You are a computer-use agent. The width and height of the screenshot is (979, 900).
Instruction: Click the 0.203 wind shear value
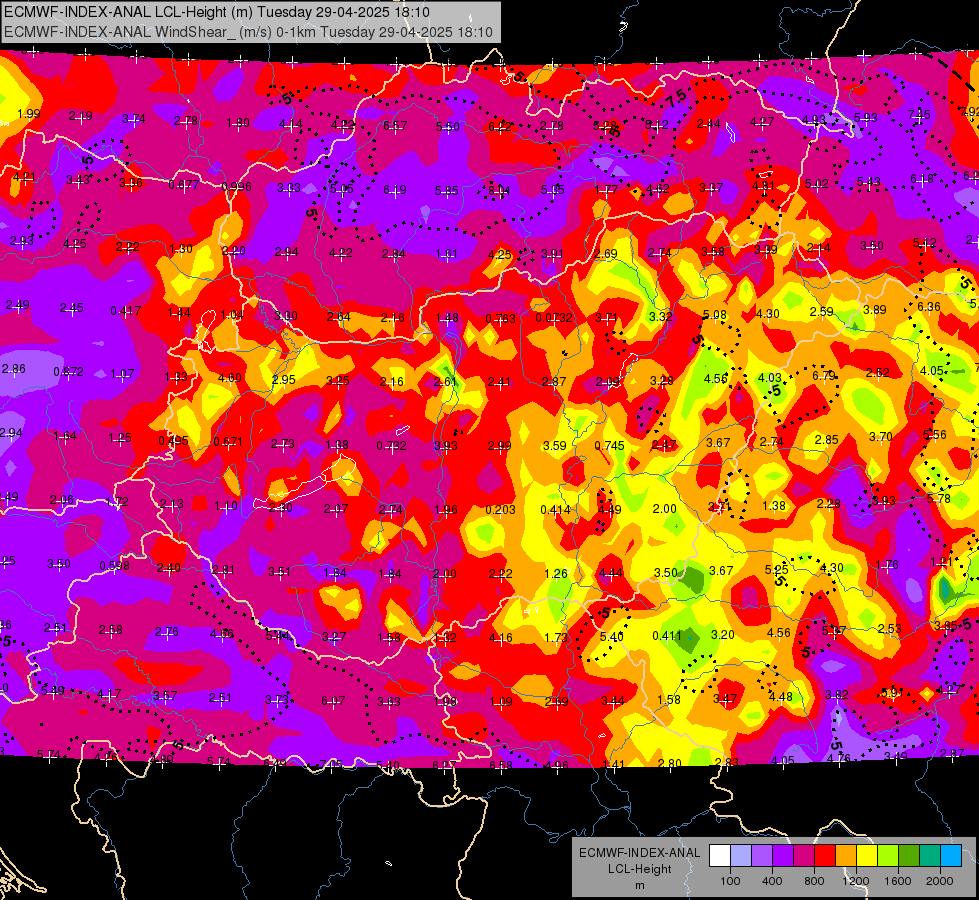coord(501,510)
